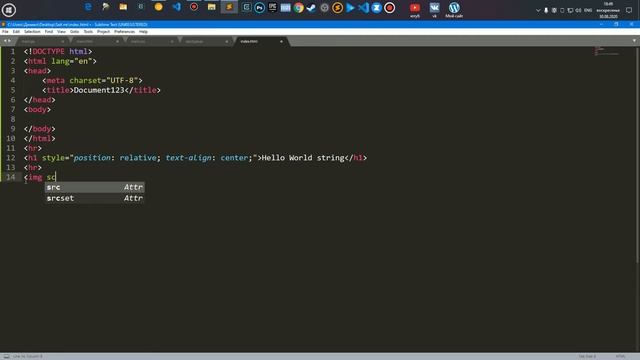Viewport: 640px width, 360px height.
Task: Click the html lang="en" tag line
Action: pyautogui.click(x=60, y=61)
